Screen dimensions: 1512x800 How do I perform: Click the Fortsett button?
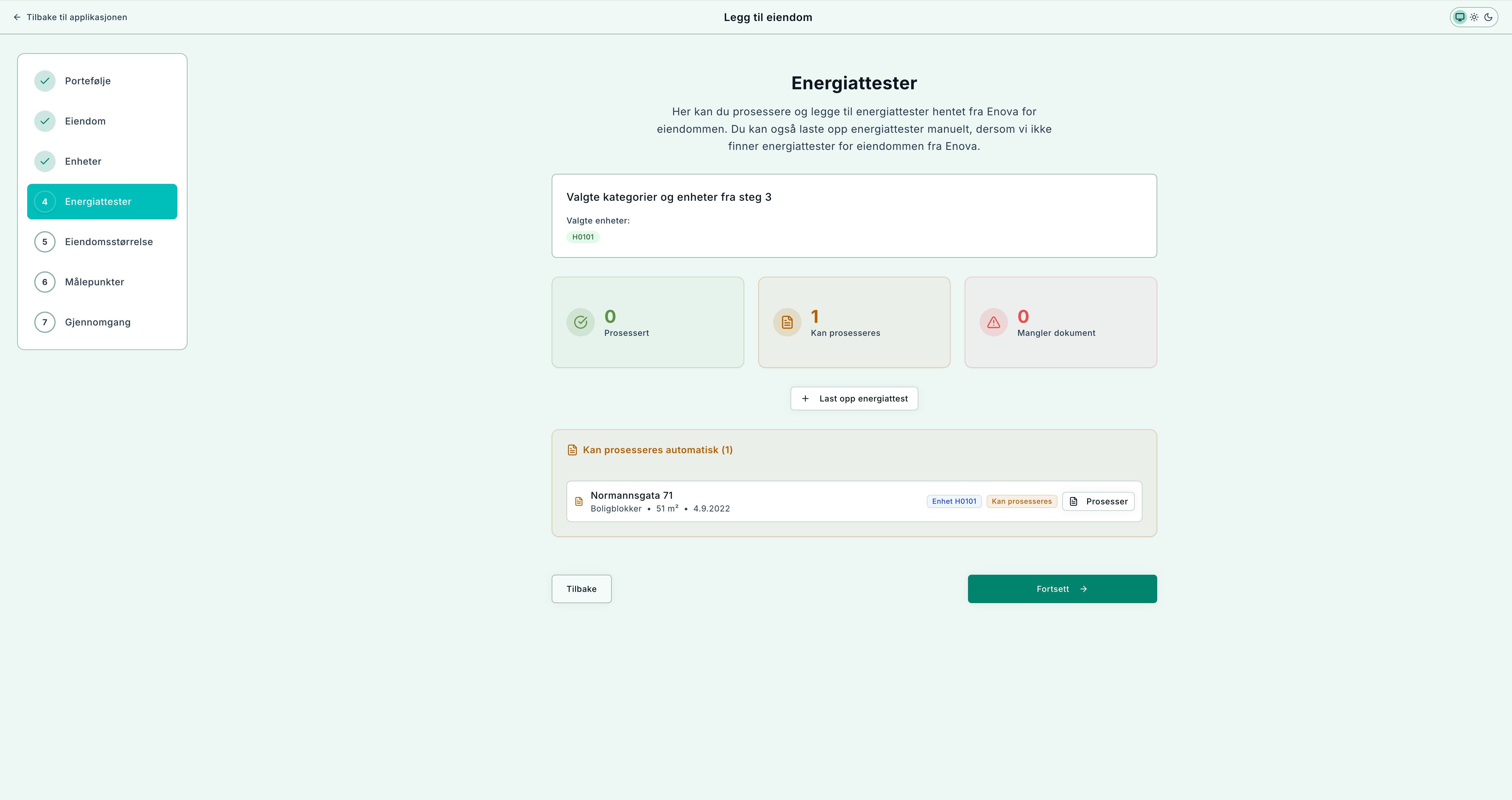[1062, 589]
